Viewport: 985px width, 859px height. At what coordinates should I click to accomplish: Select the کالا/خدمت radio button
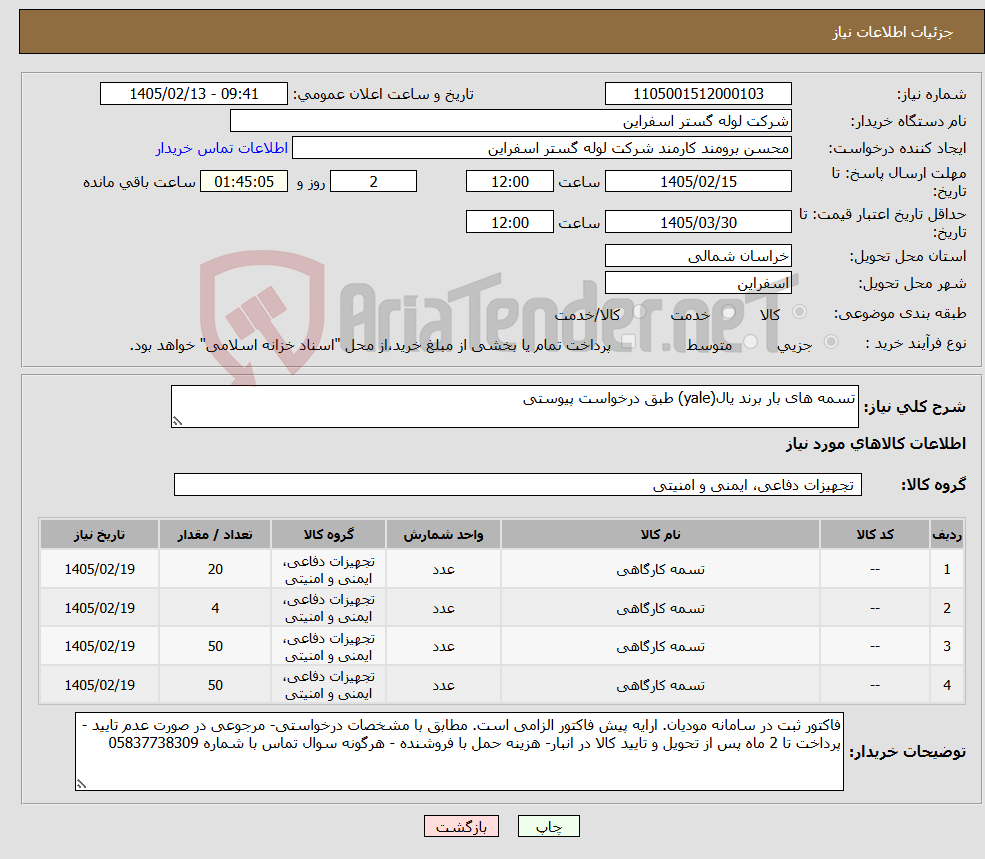tap(639, 312)
